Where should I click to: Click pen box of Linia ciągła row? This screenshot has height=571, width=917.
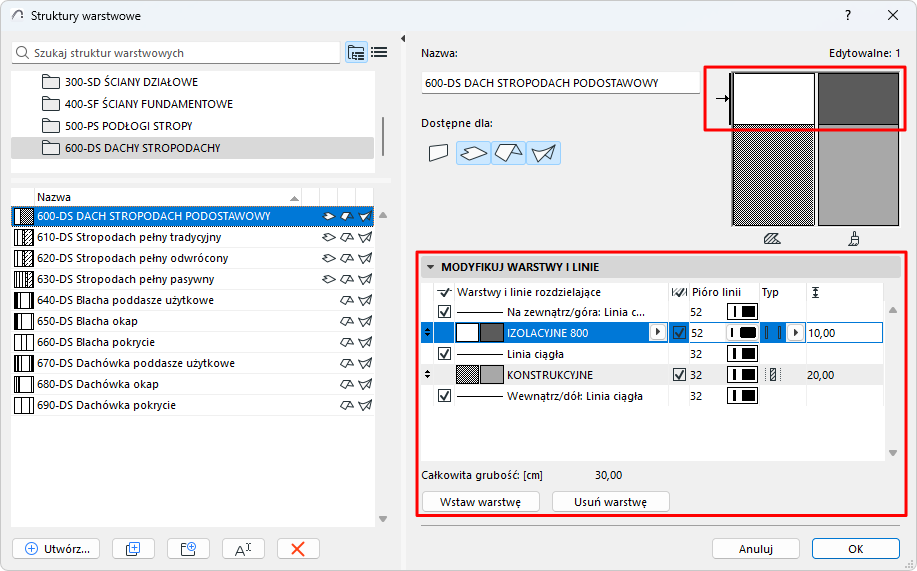point(742,354)
